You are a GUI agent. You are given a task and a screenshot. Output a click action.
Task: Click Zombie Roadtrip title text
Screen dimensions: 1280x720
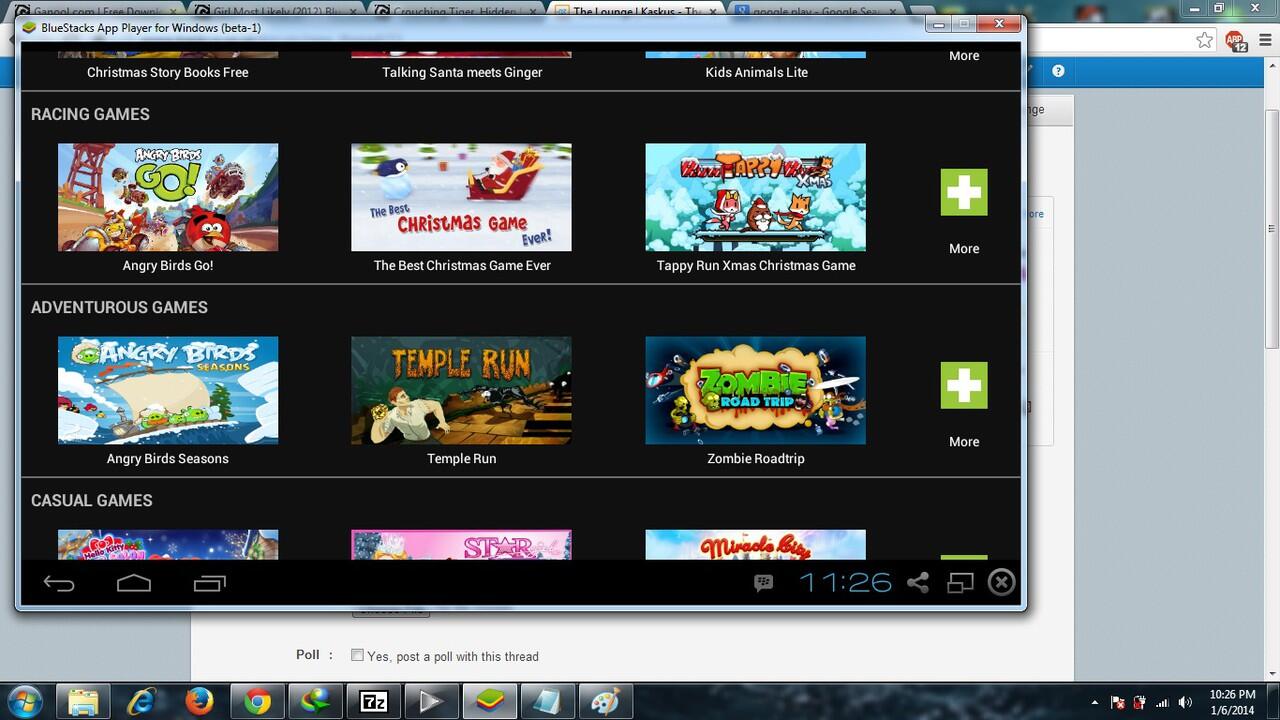point(756,459)
